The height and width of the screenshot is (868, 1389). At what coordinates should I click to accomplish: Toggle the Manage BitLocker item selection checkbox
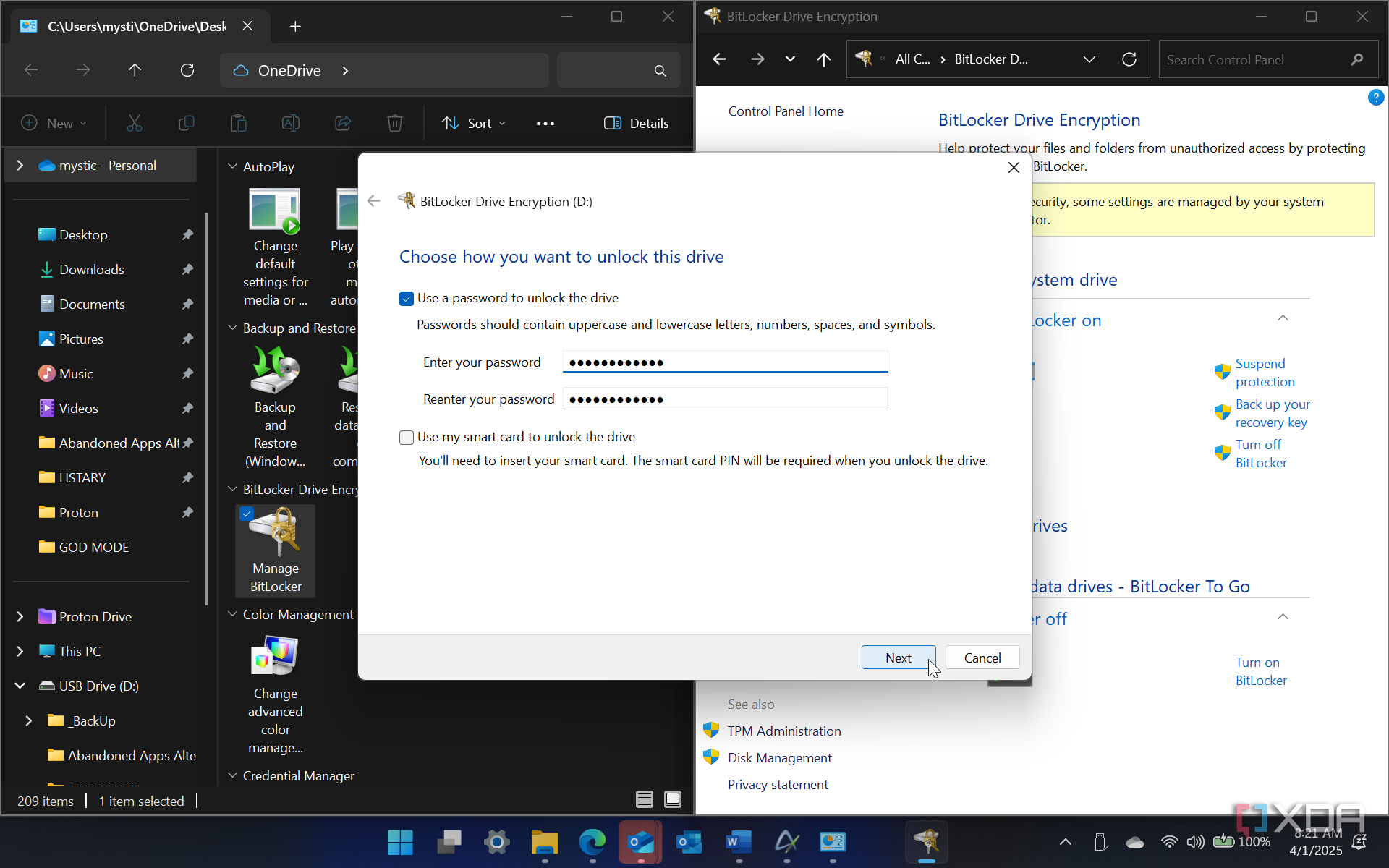pyautogui.click(x=247, y=514)
